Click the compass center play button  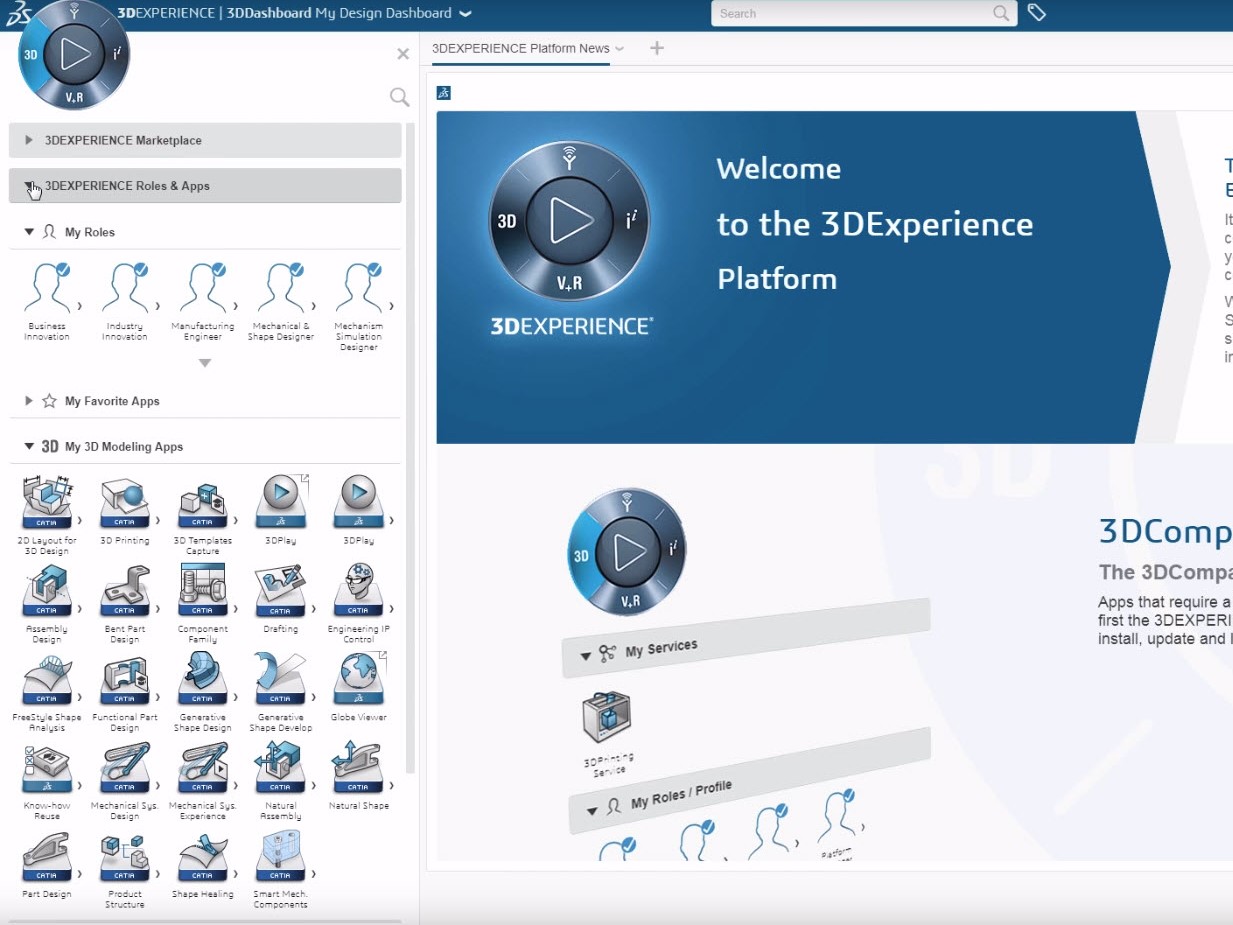point(74,54)
